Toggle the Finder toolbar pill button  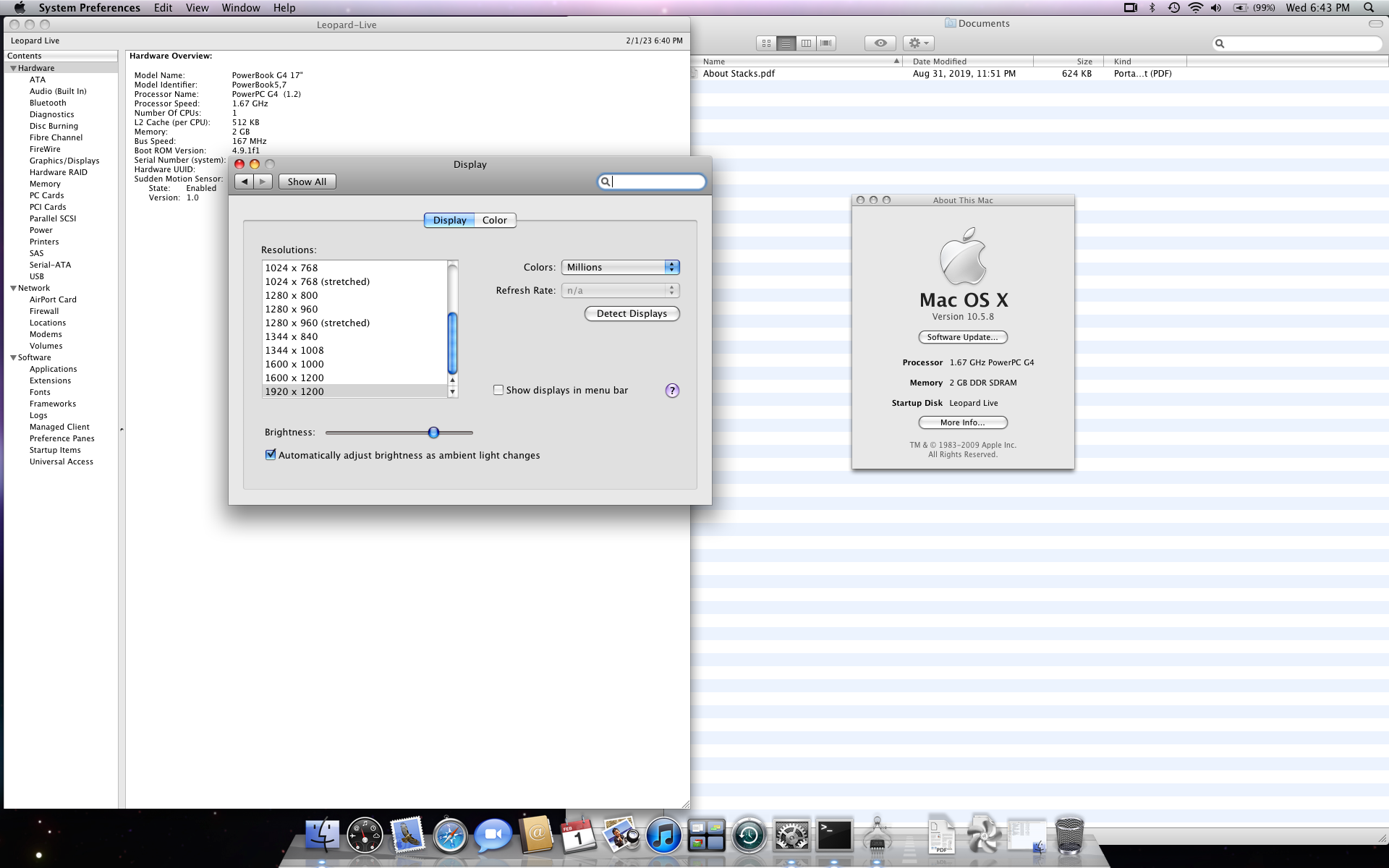coord(1375,24)
